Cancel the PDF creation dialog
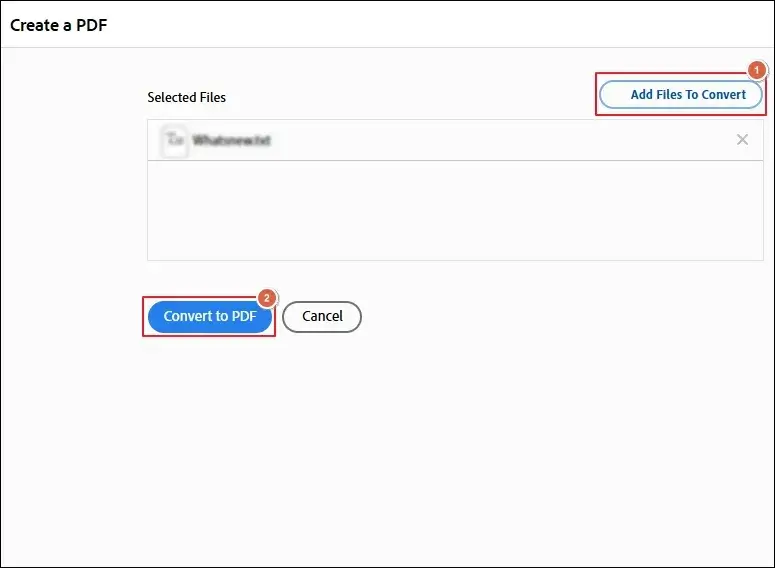 click(x=322, y=316)
